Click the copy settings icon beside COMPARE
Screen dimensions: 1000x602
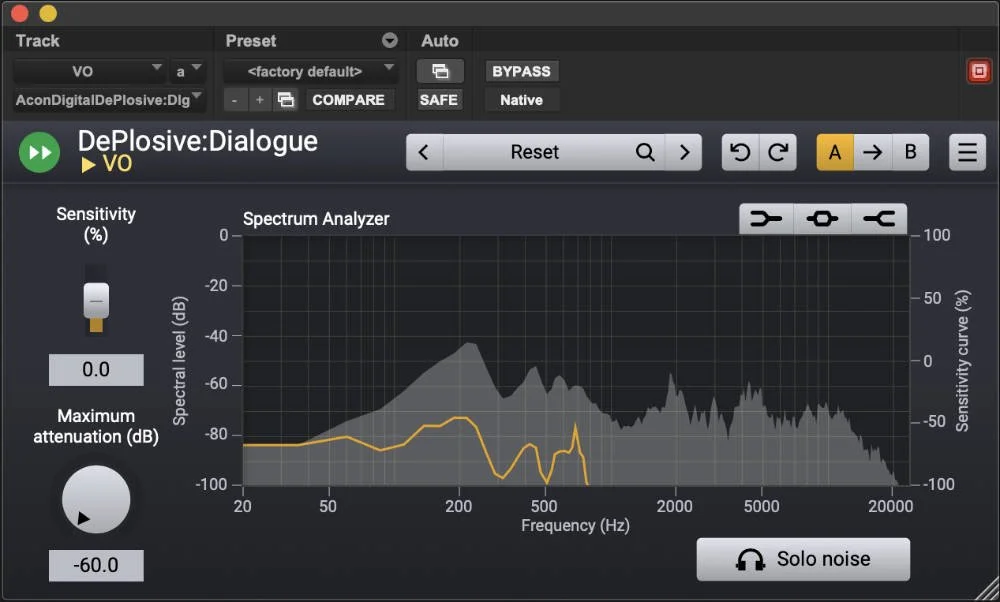click(x=286, y=100)
